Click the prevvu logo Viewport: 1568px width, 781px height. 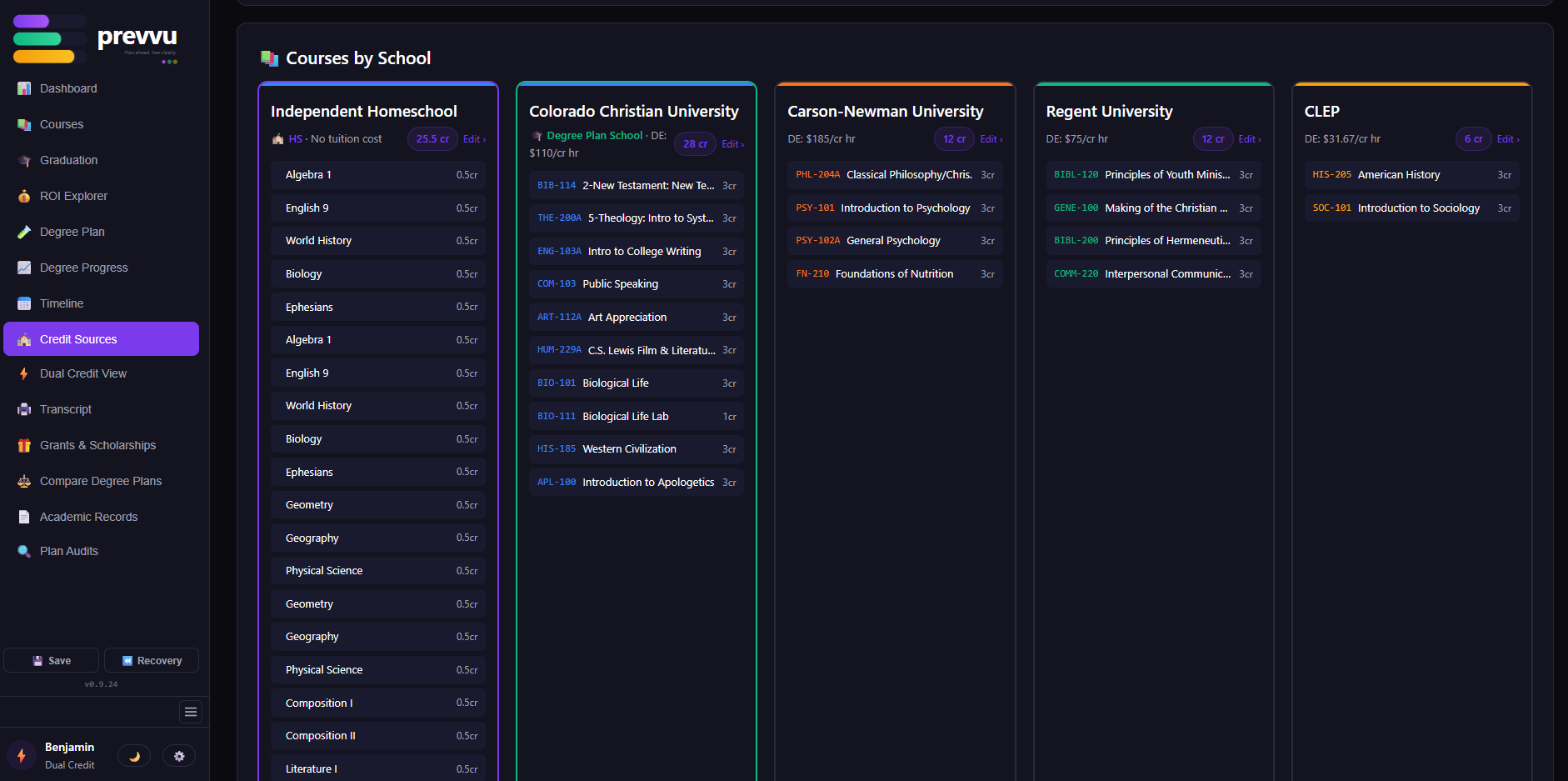point(96,41)
